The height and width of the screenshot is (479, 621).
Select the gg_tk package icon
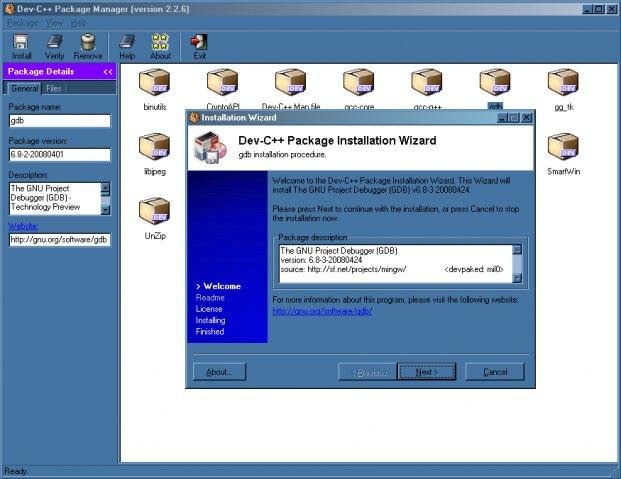(x=563, y=82)
